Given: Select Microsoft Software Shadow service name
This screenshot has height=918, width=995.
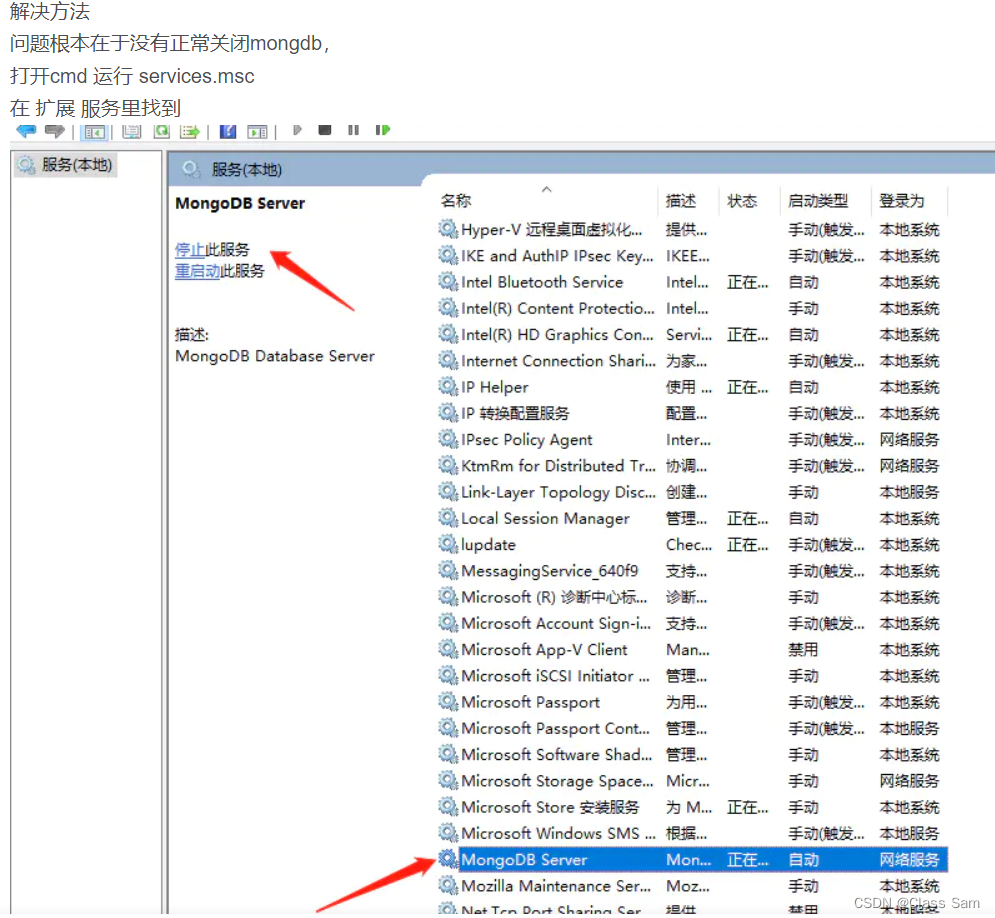Looking at the screenshot, I should [x=557, y=755].
